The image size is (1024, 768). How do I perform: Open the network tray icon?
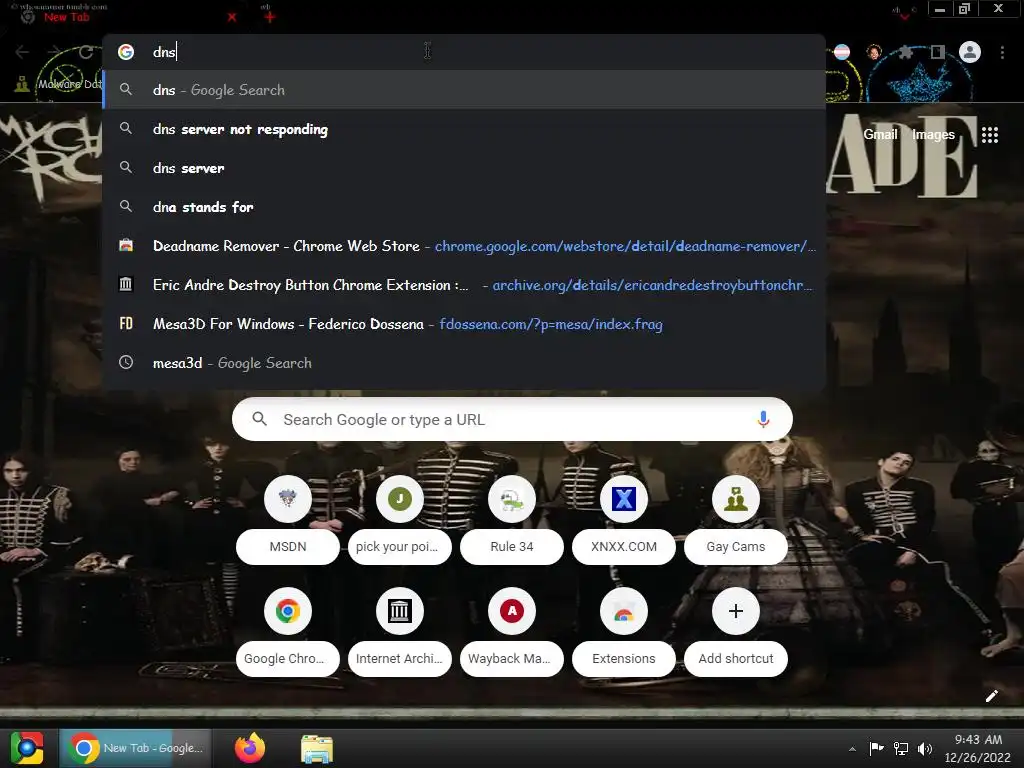901,748
